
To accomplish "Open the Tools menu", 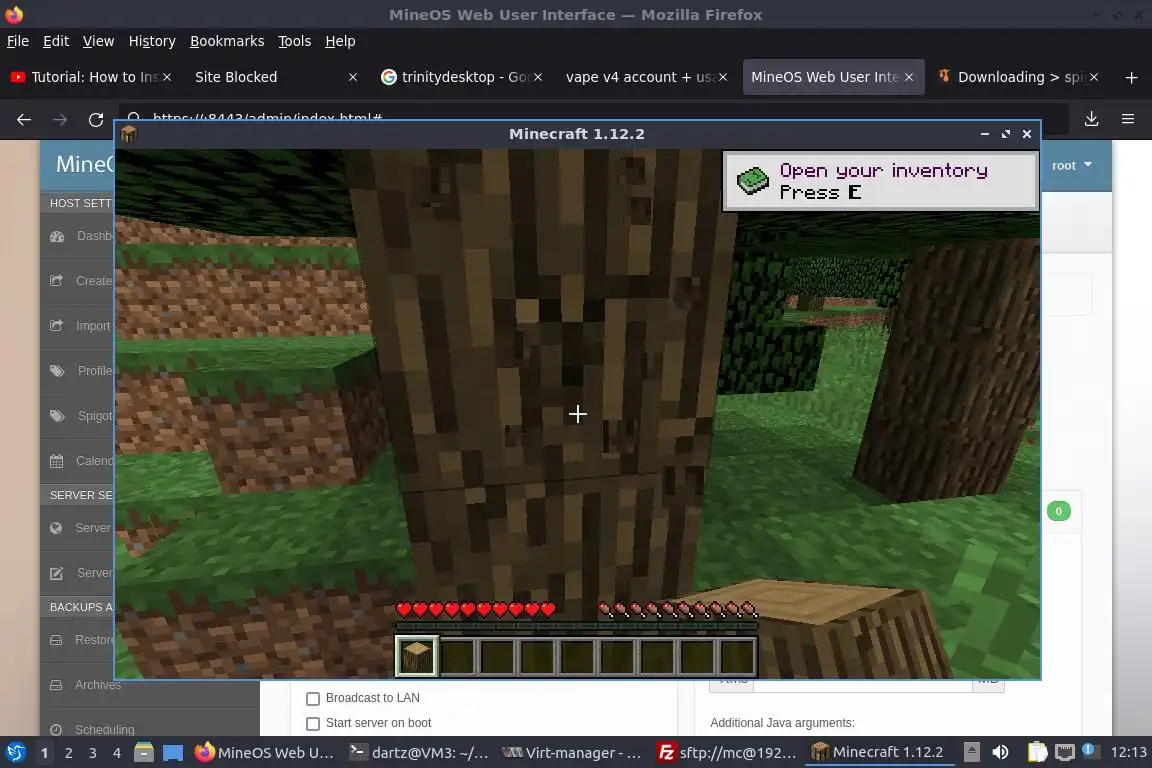I will coord(295,41).
